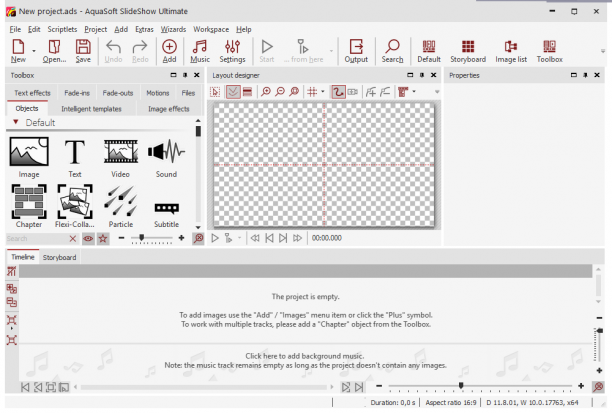Select the Subtitle object in Toolbox

[166, 214]
